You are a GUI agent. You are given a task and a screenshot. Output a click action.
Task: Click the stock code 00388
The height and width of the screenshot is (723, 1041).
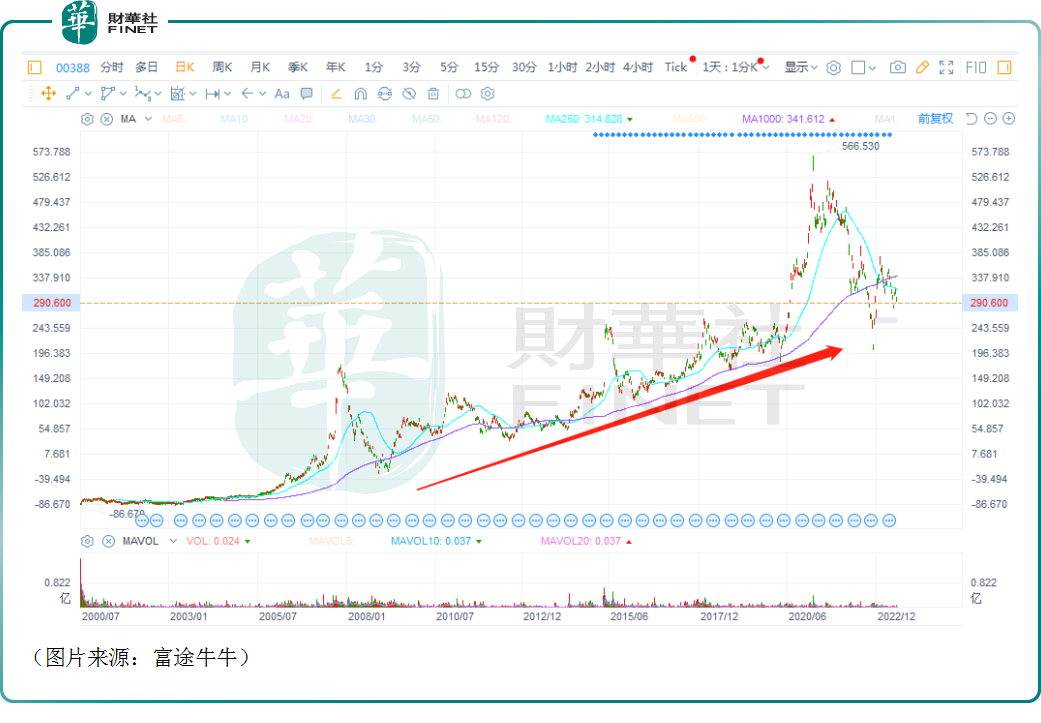coord(73,67)
